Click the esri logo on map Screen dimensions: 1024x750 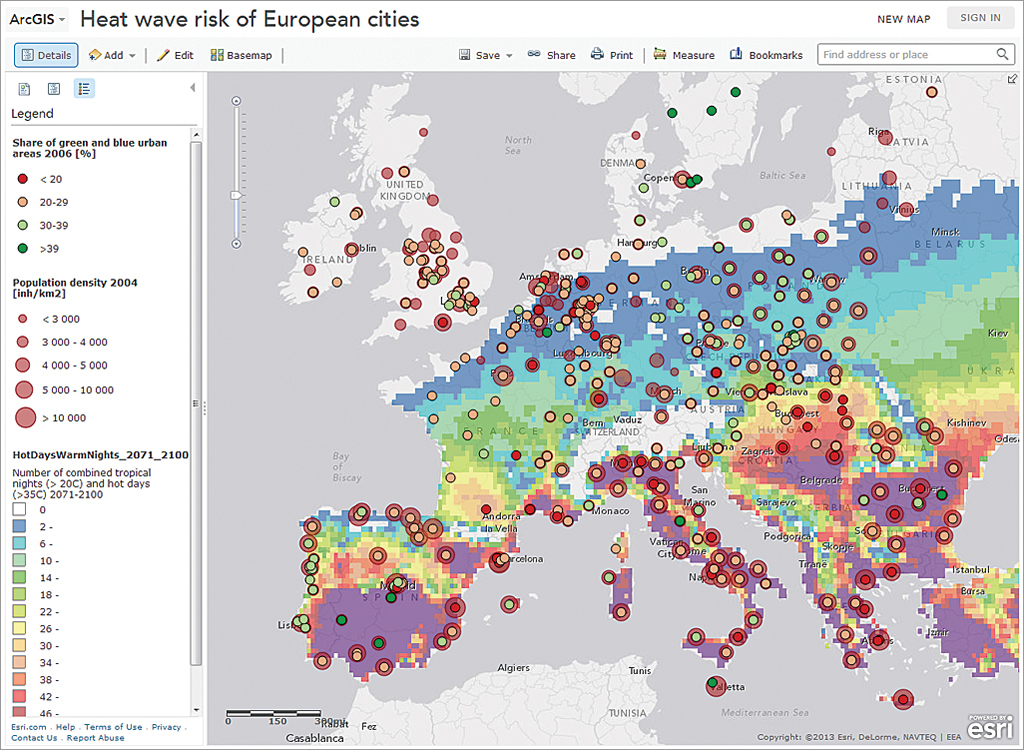(x=989, y=727)
